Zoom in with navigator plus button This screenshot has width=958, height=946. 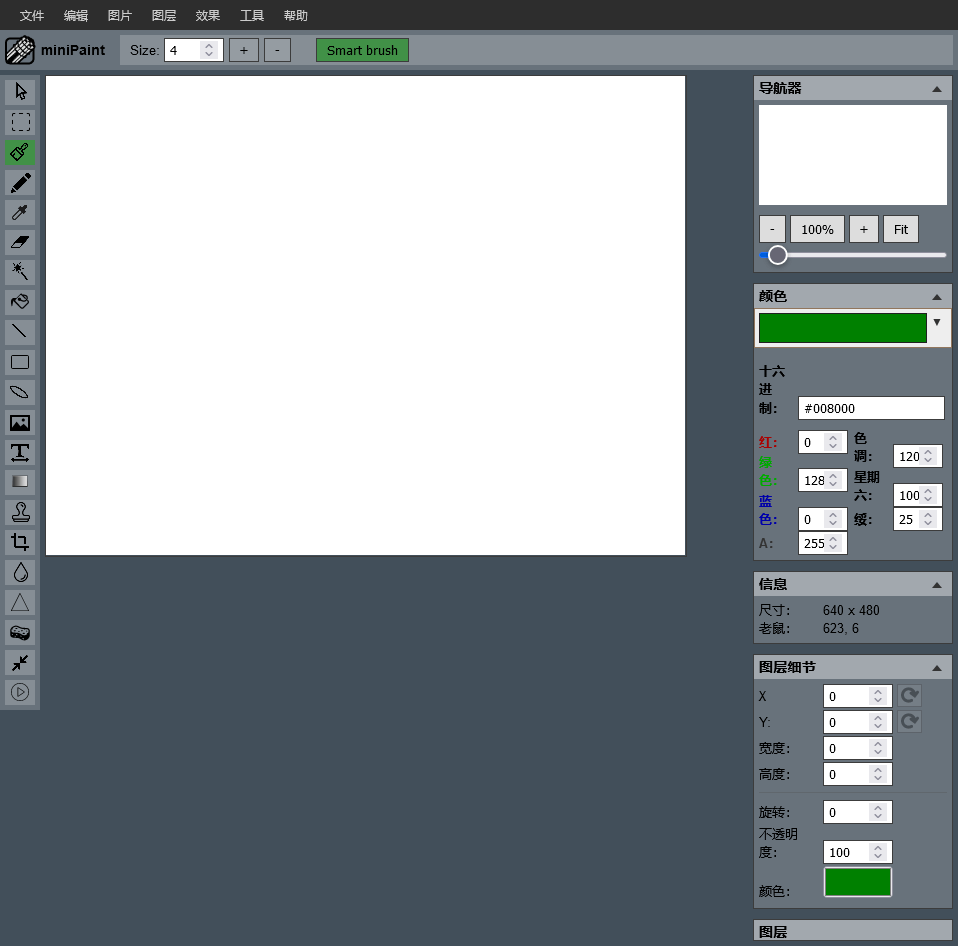pyautogui.click(x=864, y=229)
